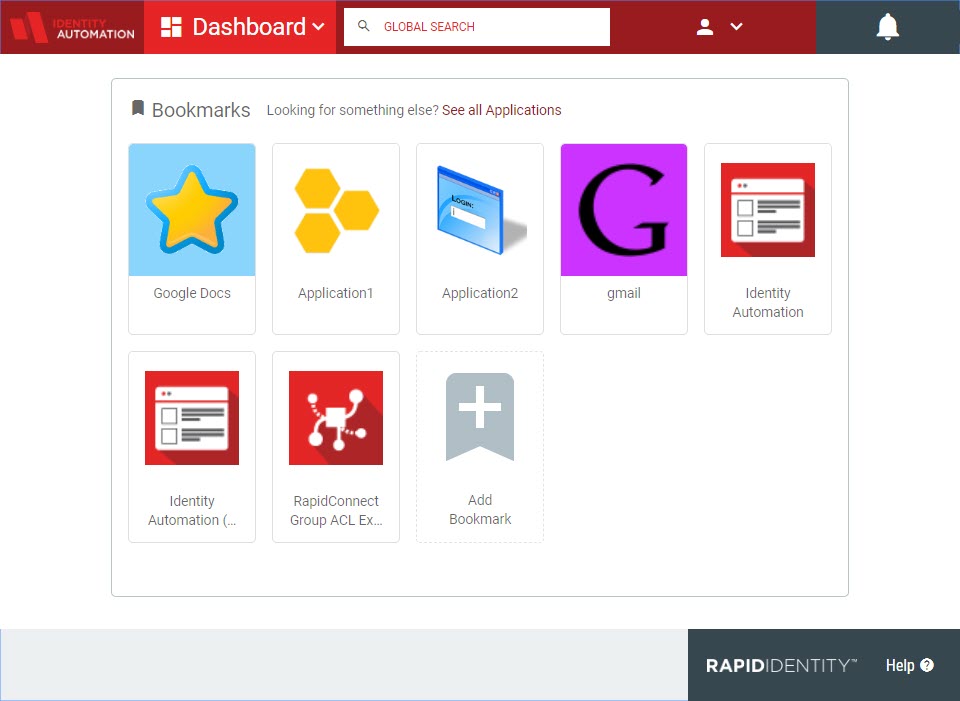This screenshot has width=960, height=701.
Task: Focus the GLOBAL SEARCH input field
Action: 477,27
